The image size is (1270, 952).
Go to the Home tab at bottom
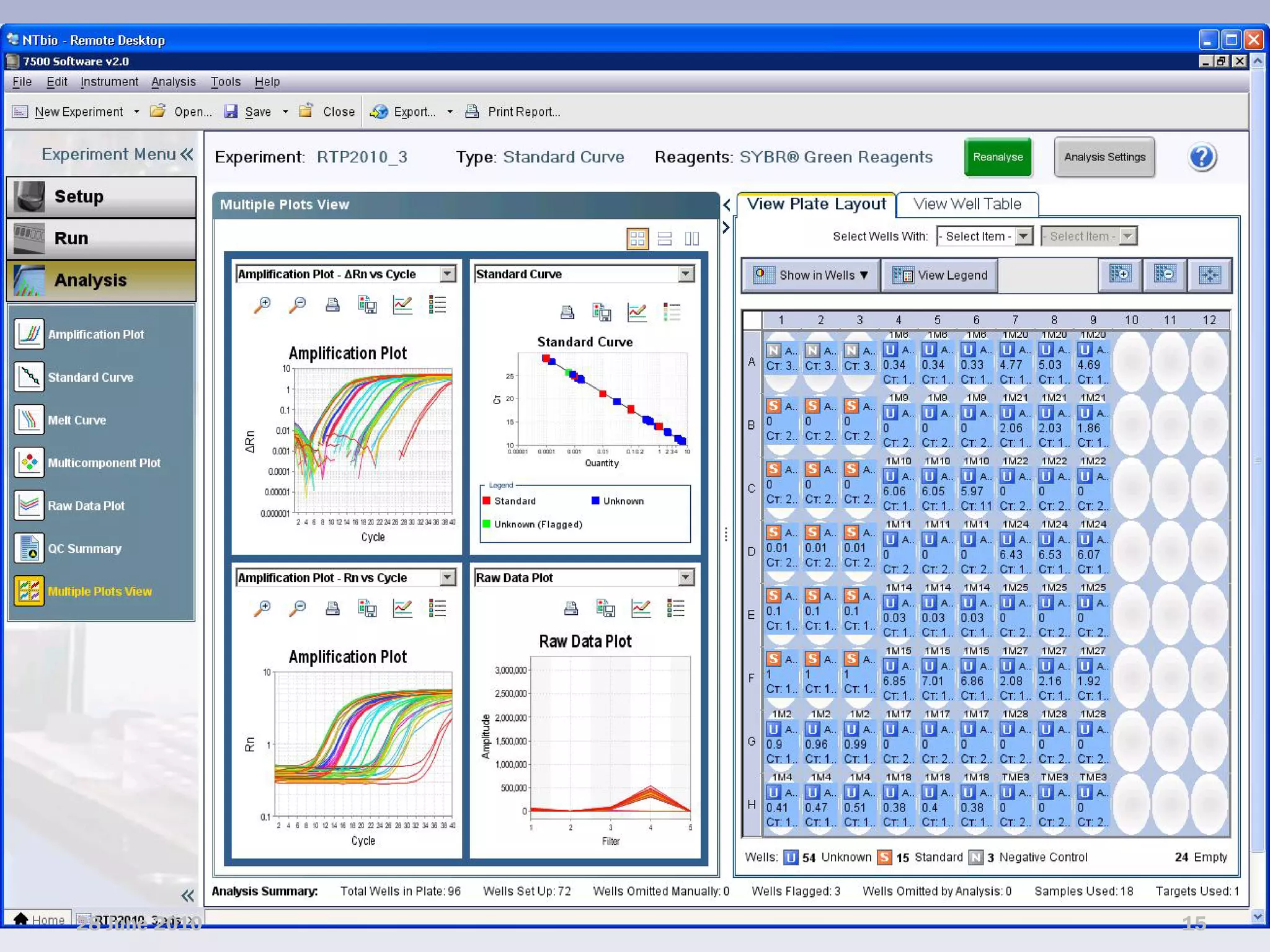(38, 919)
